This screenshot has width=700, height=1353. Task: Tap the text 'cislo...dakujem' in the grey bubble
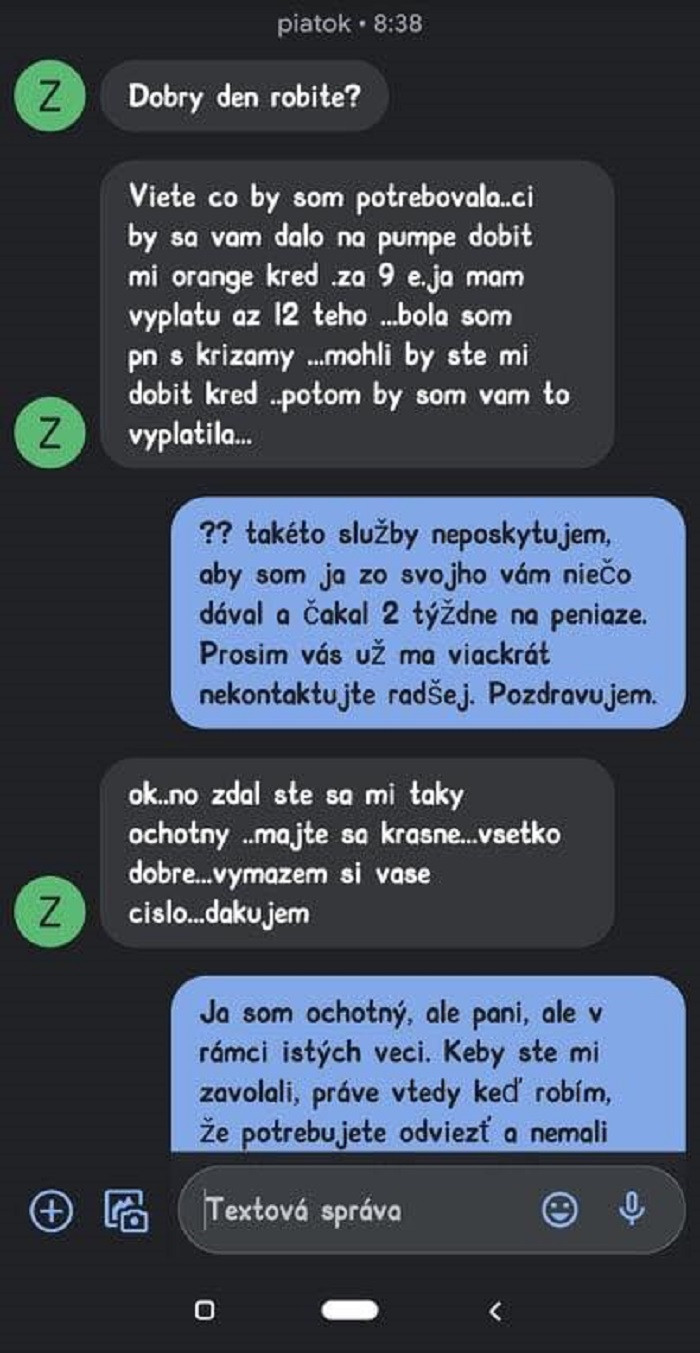220,914
